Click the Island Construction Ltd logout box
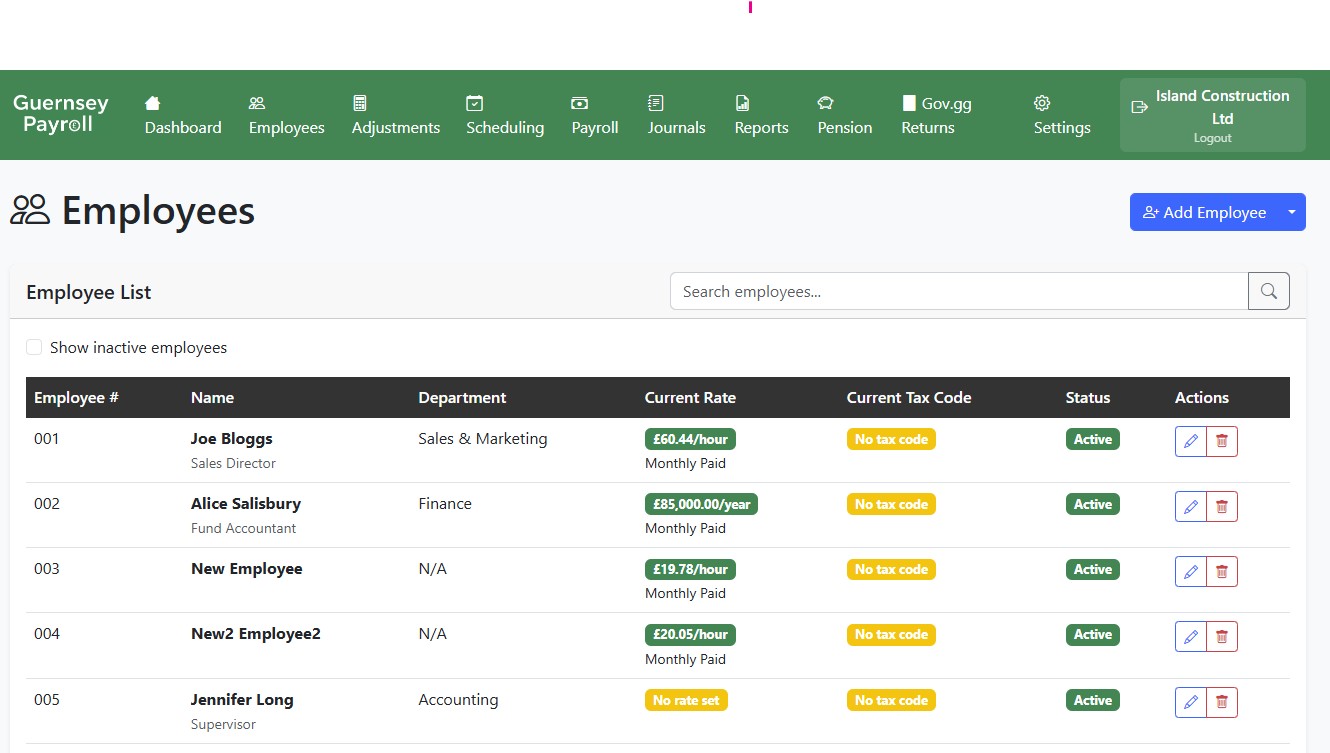Viewport: 1330px width, 753px height. tap(1212, 114)
